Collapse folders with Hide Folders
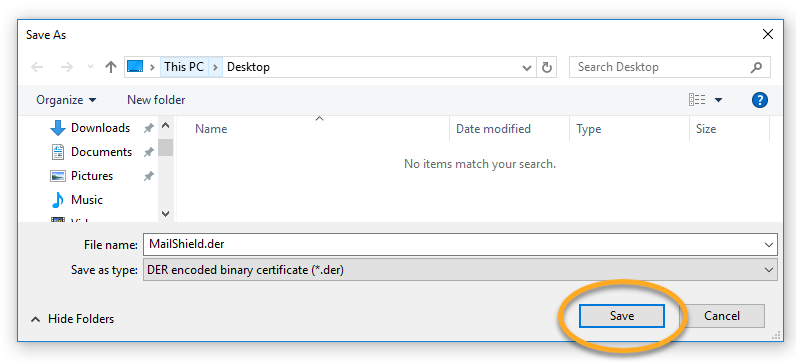796x363 pixels. 73,319
